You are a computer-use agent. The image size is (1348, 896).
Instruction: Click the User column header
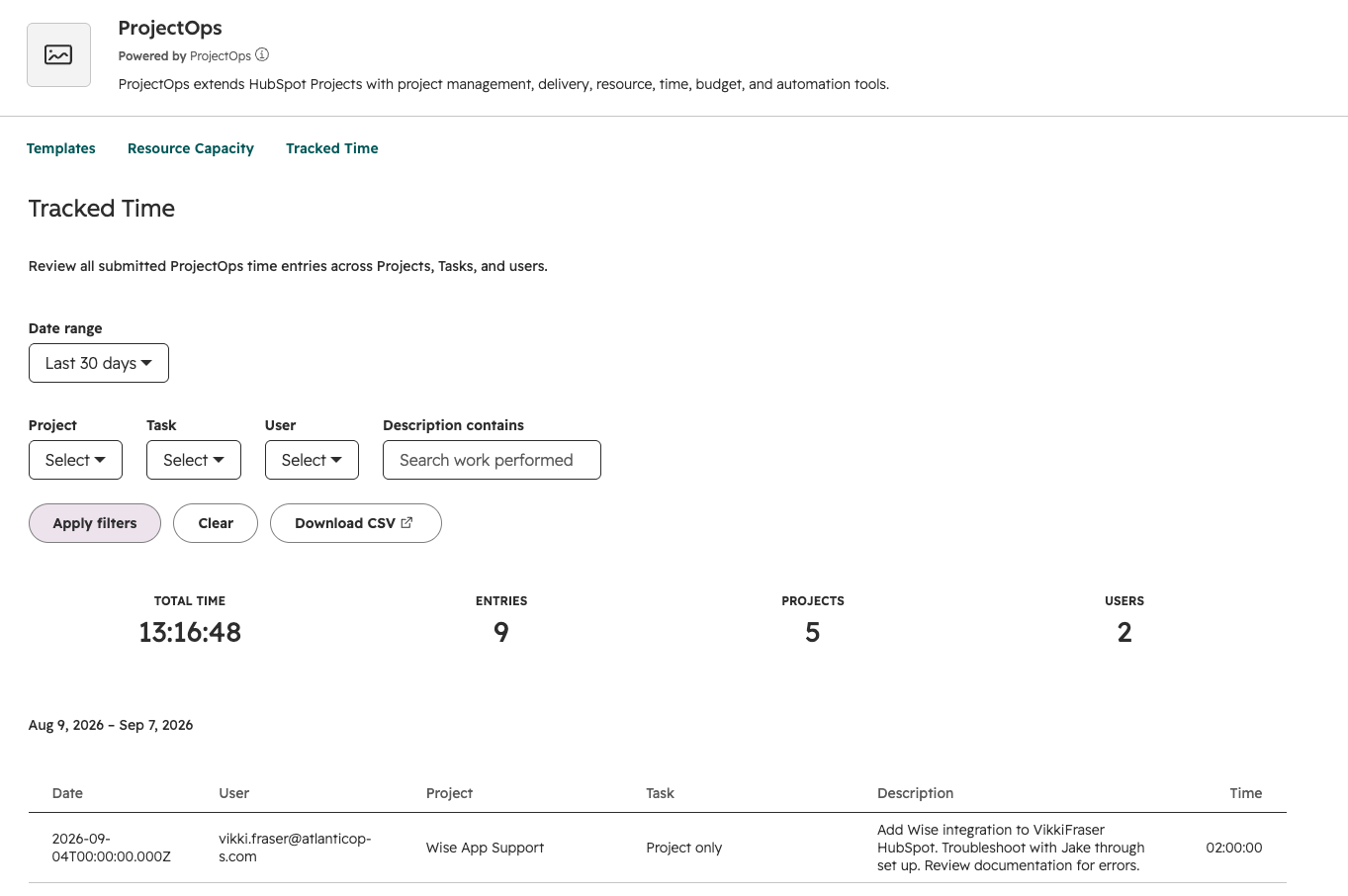(x=234, y=793)
